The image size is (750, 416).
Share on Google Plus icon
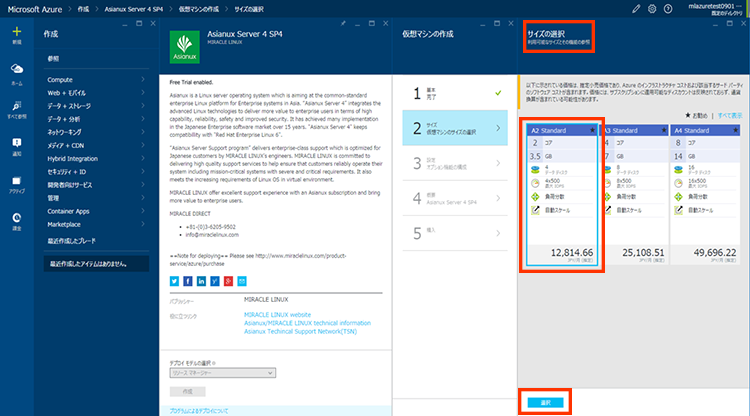[x=228, y=281]
